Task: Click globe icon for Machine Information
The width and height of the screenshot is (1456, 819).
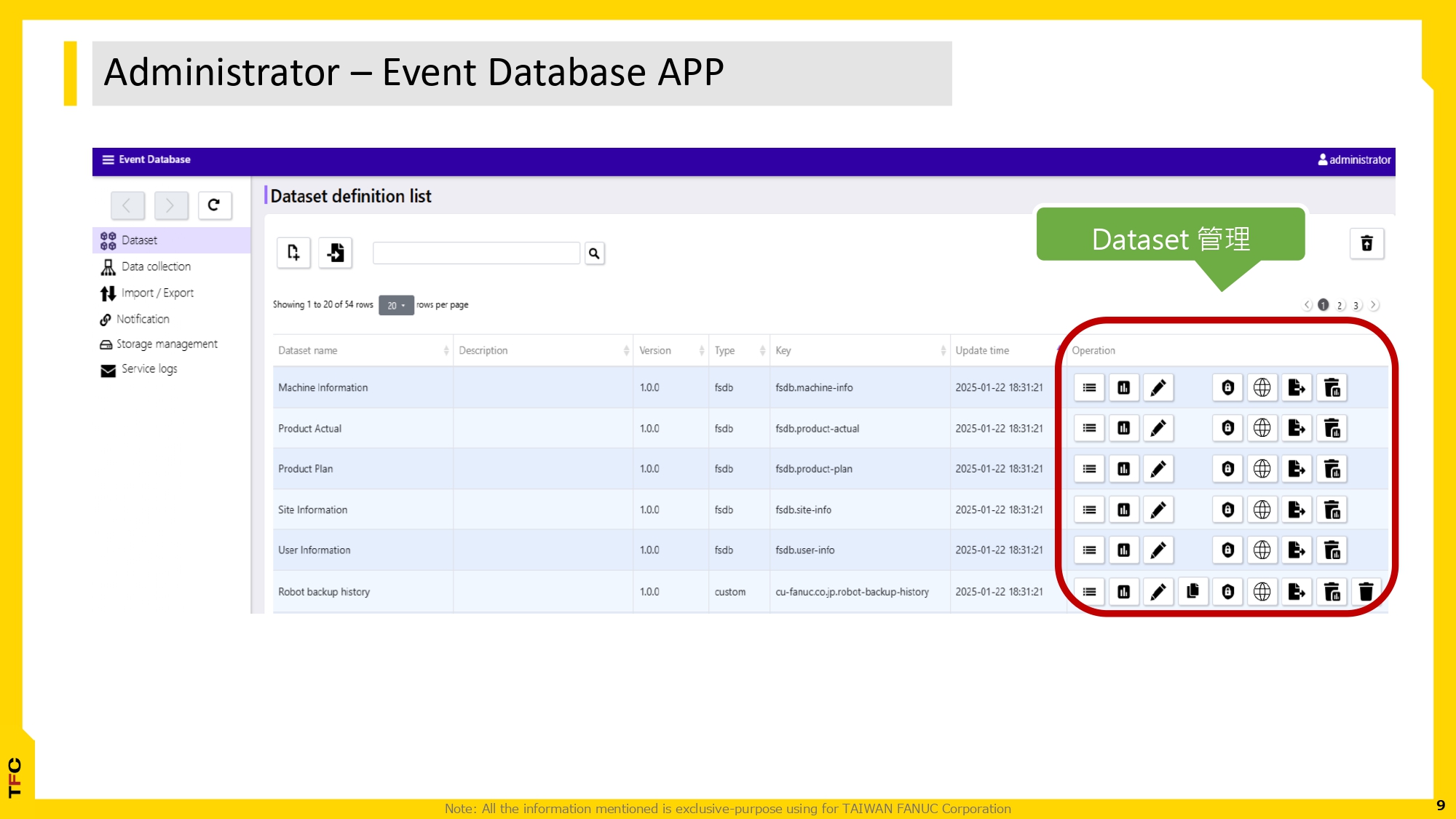Action: pos(1262,388)
